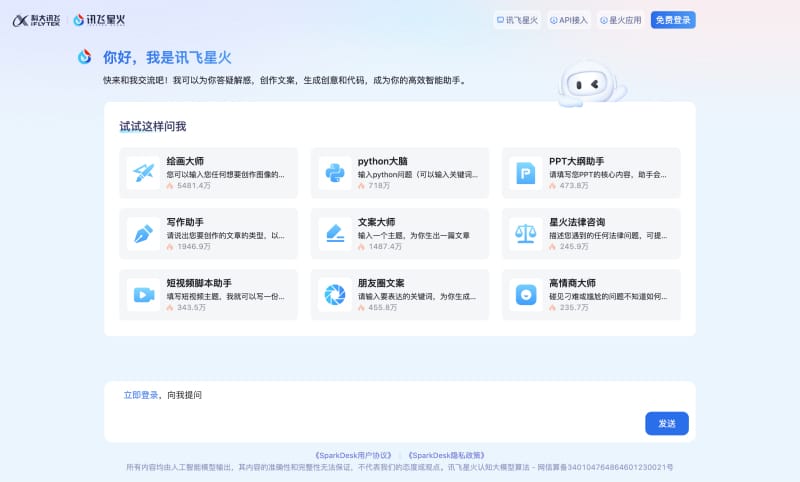The width and height of the screenshot is (800, 482).
Task: Click the 朋友圈文案 aperture icon
Action: coord(335,295)
